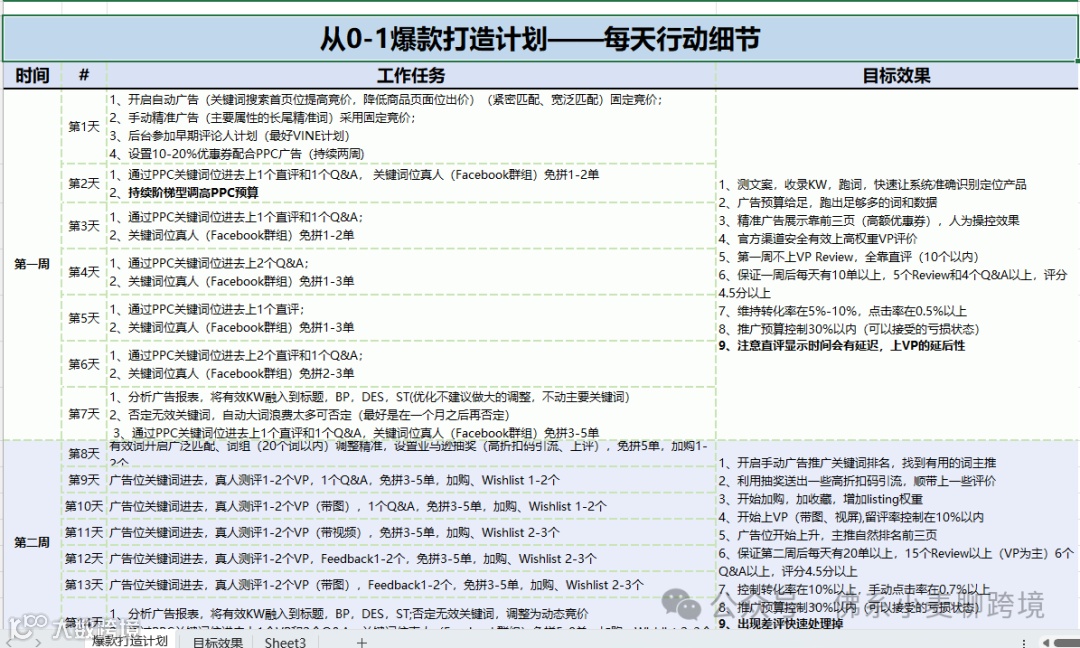This screenshot has width=1080, height=648.
Task: Select the # header cell
Action: pos(84,75)
